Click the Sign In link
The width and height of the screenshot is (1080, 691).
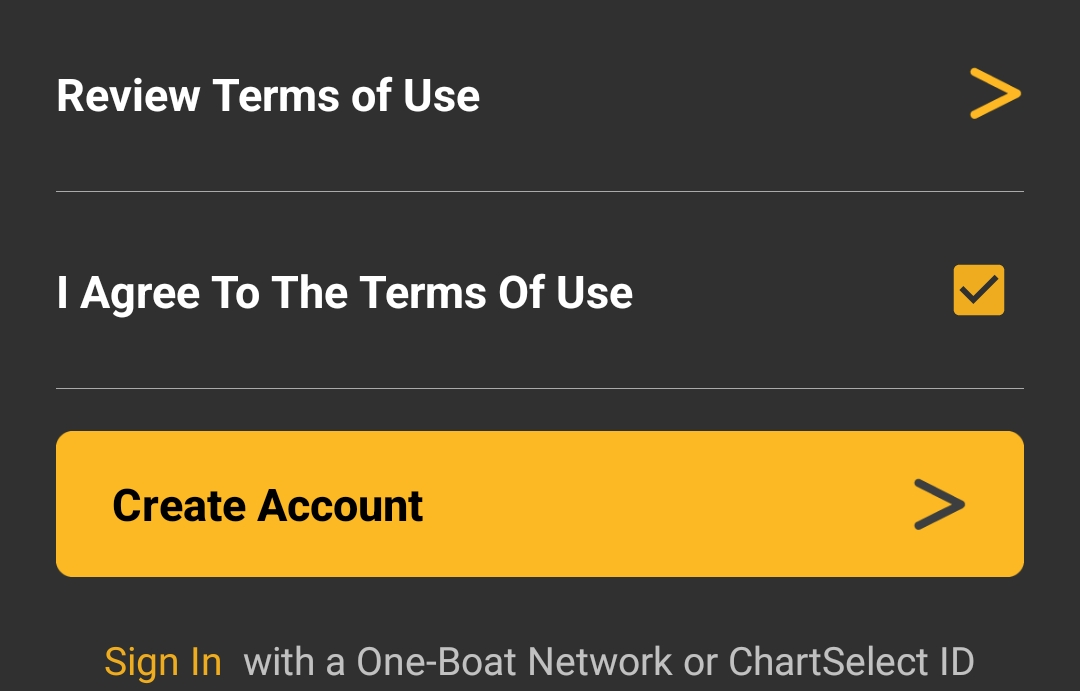[x=163, y=661]
